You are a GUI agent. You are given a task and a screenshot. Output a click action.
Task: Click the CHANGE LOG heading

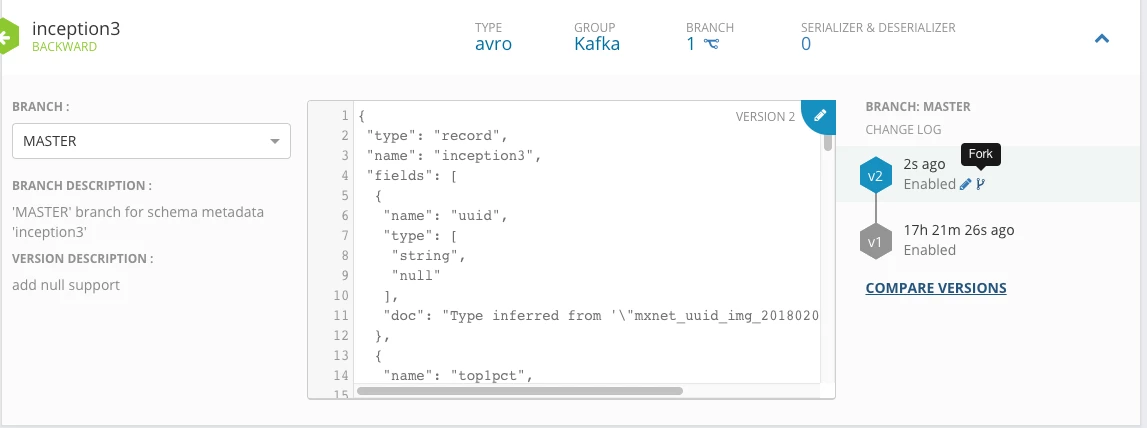click(x=903, y=129)
